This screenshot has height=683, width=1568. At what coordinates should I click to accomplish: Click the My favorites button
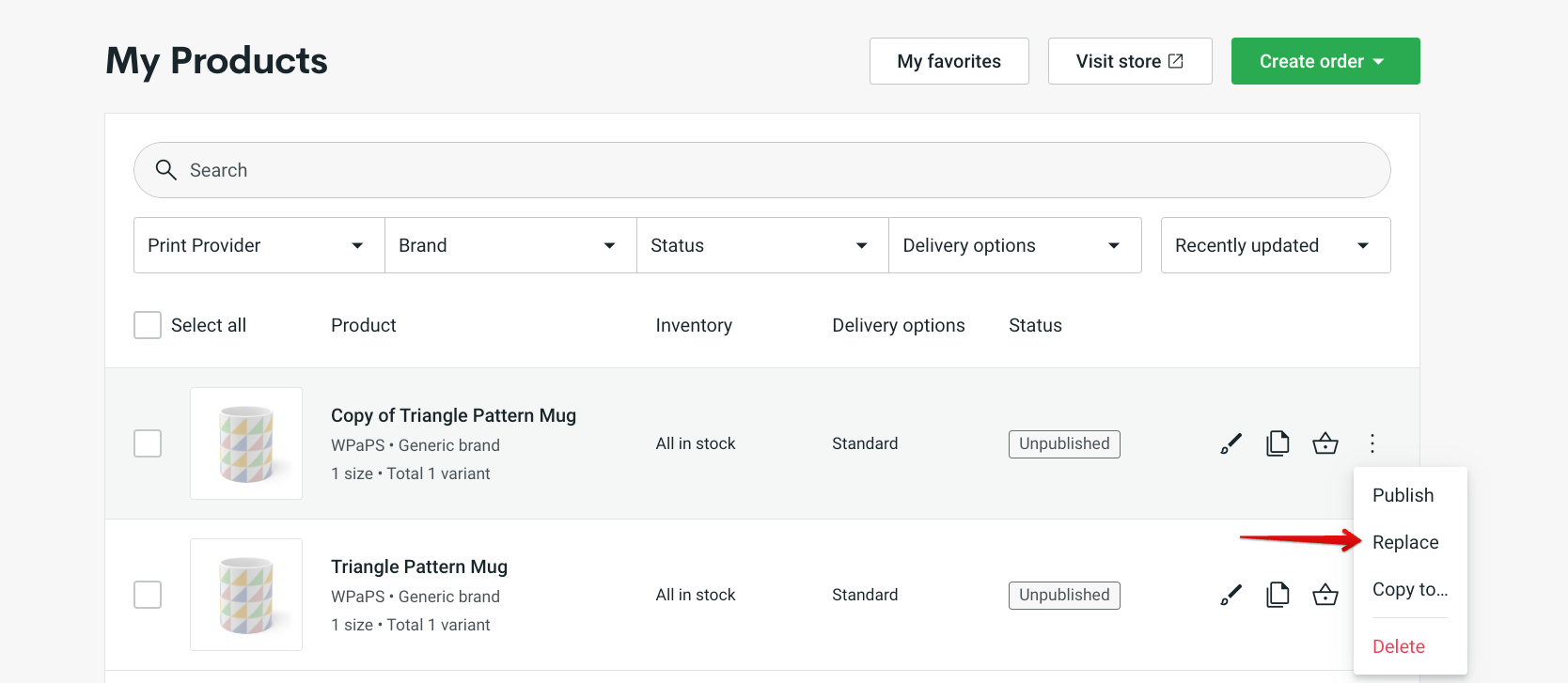pos(949,61)
